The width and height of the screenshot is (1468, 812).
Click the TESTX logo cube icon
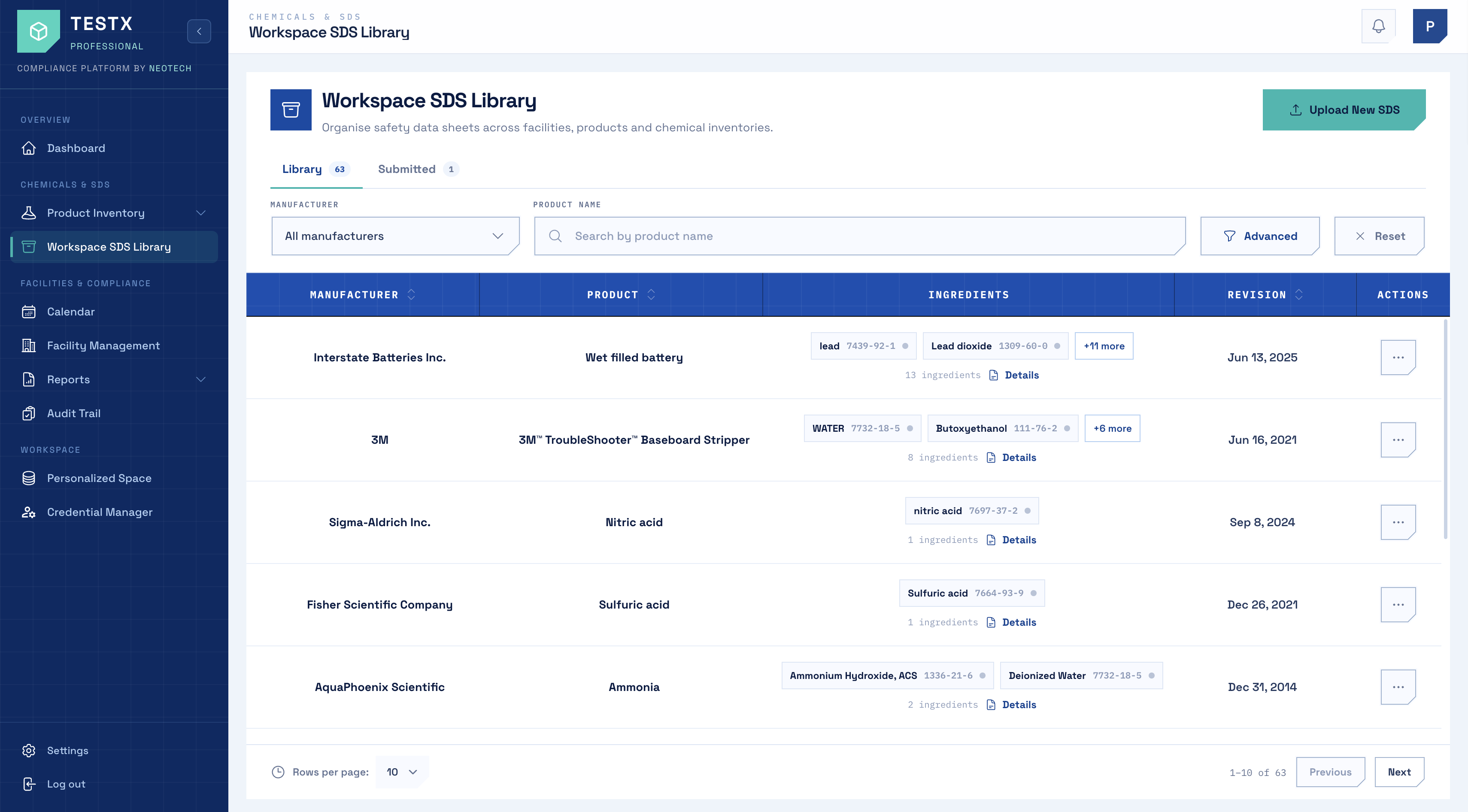point(38,31)
